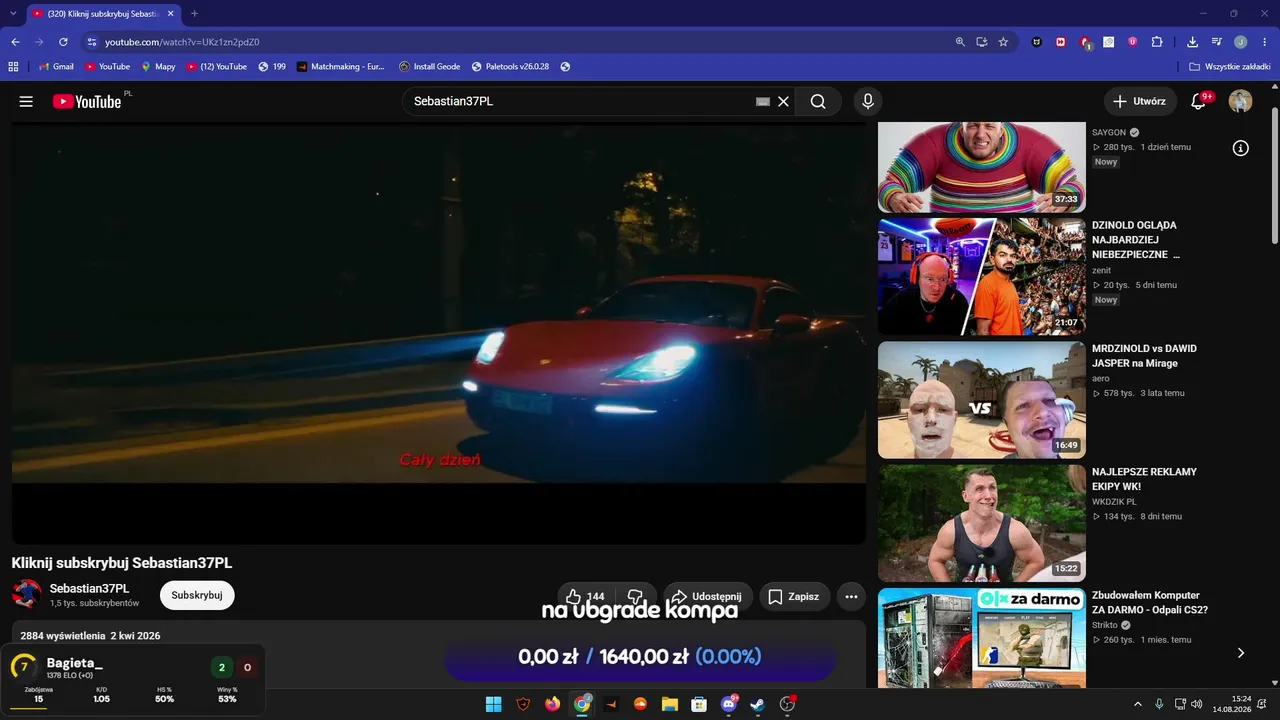1280x720 pixels.
Task: Open the Apps grid in bookmarks bar
Action: click(13, 67)
